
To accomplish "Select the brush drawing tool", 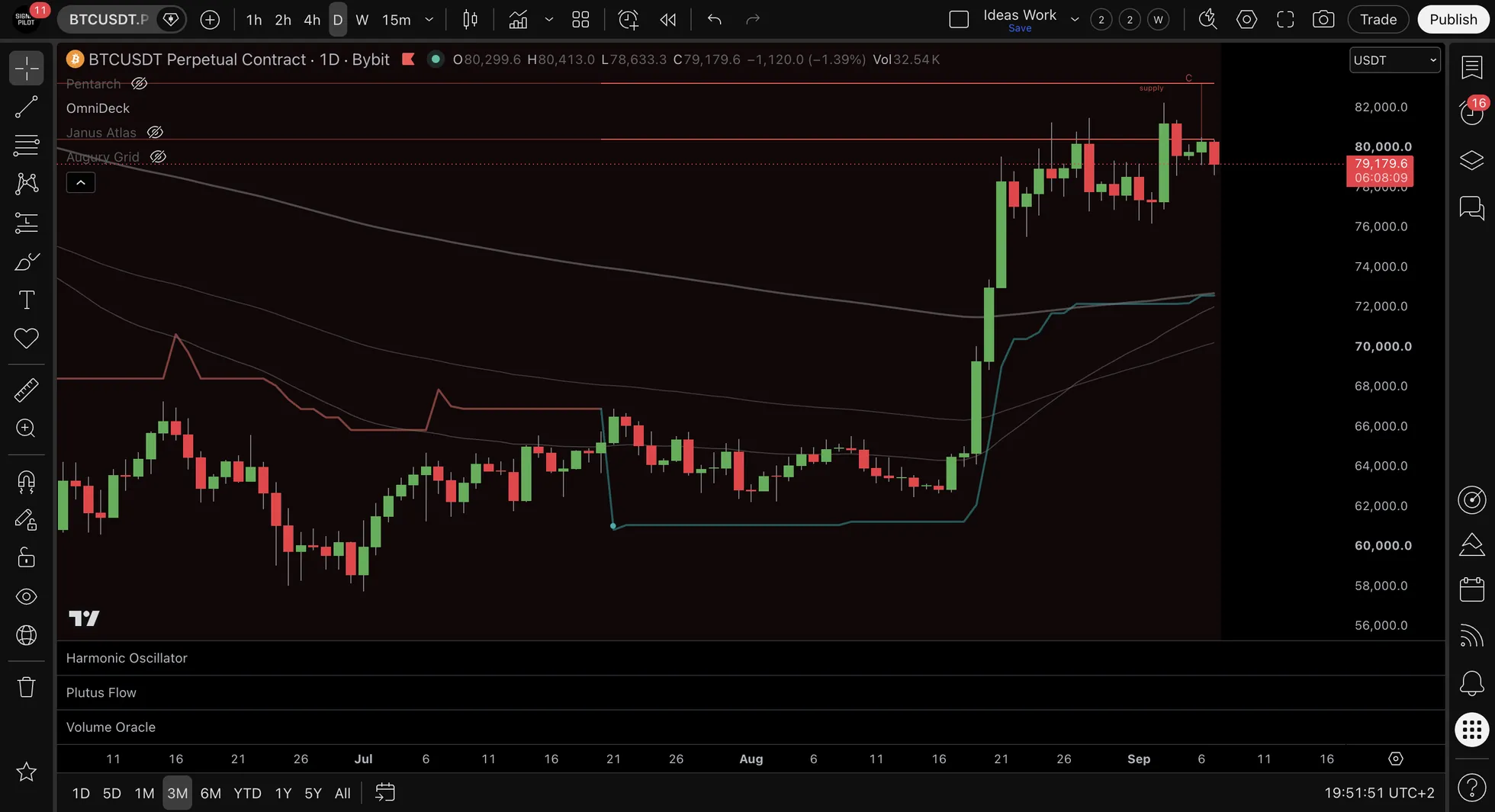I will tap(26, 262).
